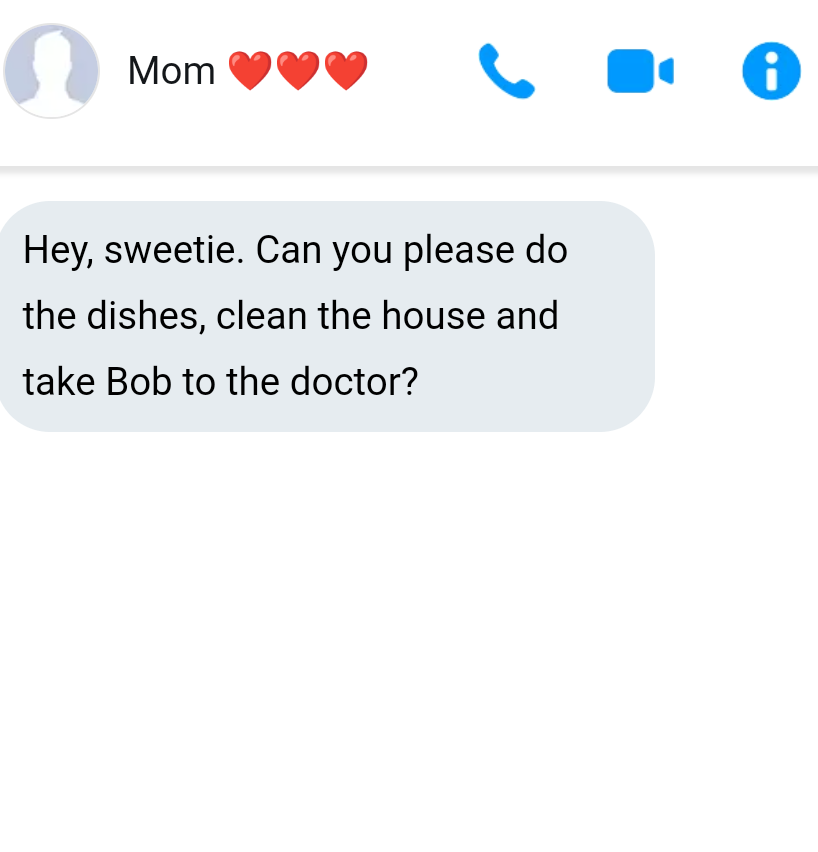The image size is (818, 852).
Task: Click the middle heart emoji in the header
Action: tap(298, 72)
